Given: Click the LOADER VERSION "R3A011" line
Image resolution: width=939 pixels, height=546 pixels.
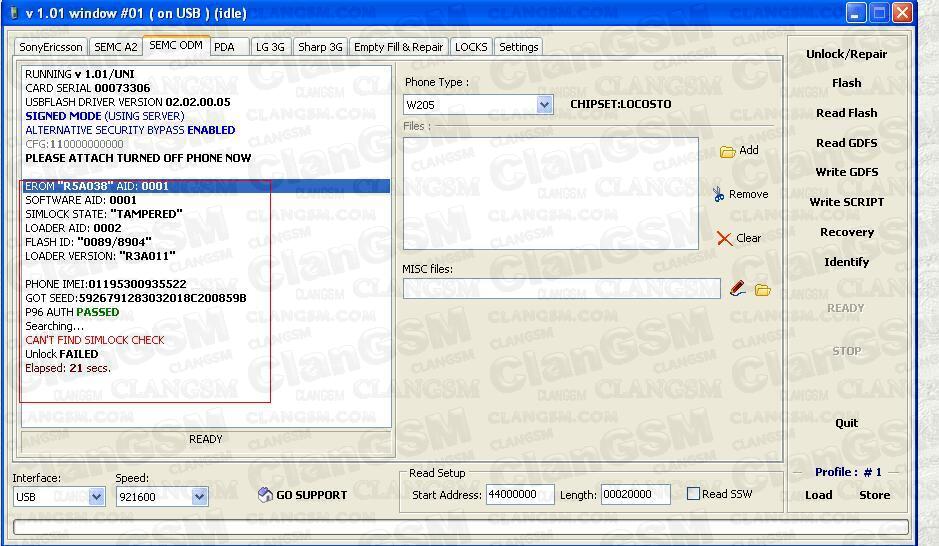Looking at the screenshot, I should tap(100, 256).
